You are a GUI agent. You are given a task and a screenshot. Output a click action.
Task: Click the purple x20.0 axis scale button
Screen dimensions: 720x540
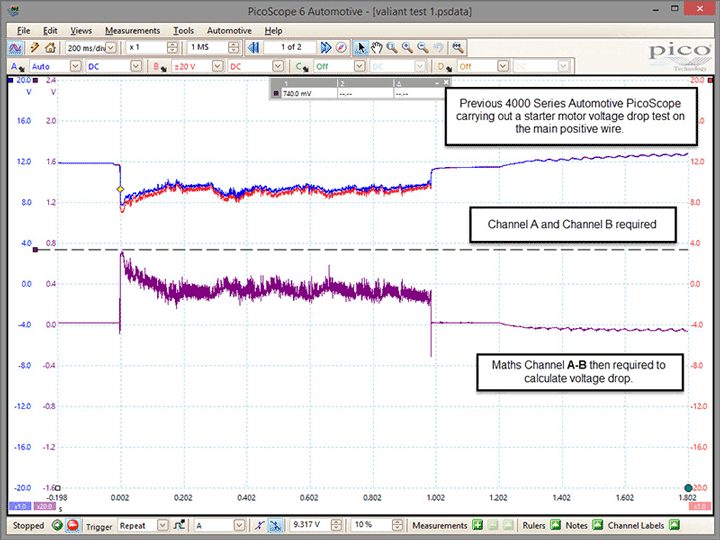pos(43,506)
